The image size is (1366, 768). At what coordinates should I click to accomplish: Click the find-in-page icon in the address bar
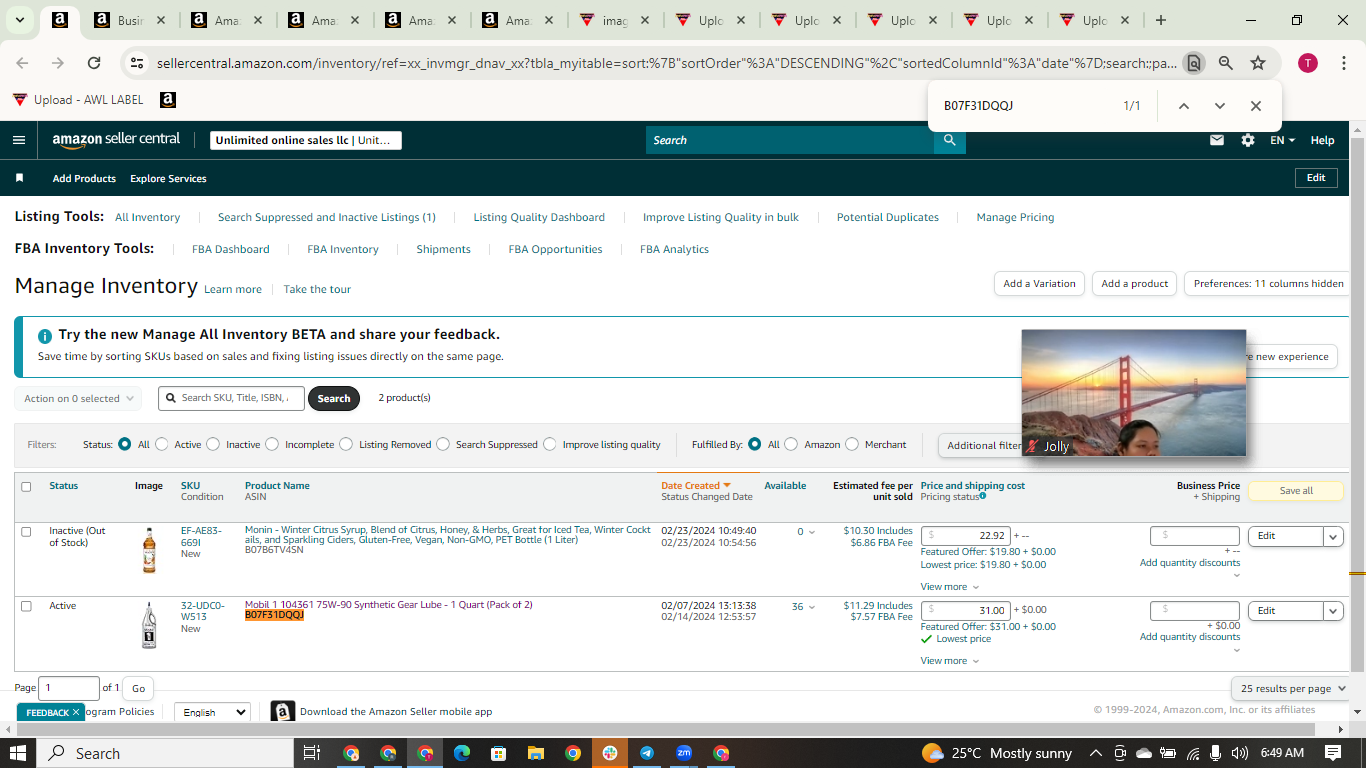(1193, 63)
